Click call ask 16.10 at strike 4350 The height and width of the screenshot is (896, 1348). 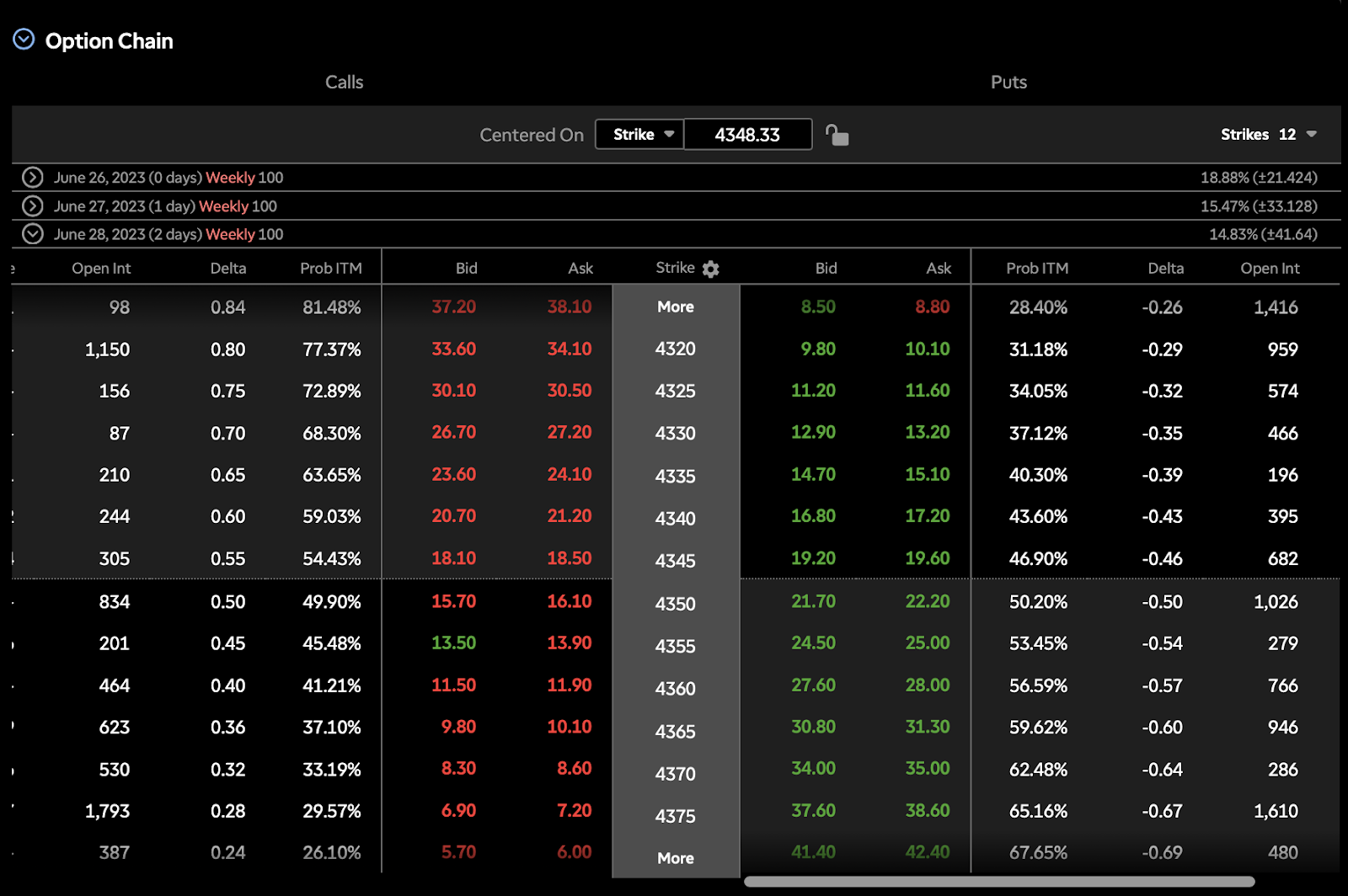tap(570, 601)
